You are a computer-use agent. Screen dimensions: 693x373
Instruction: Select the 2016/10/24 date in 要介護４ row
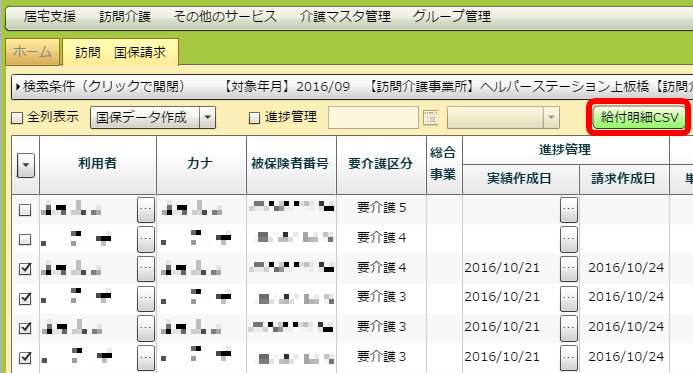[626, 268]
